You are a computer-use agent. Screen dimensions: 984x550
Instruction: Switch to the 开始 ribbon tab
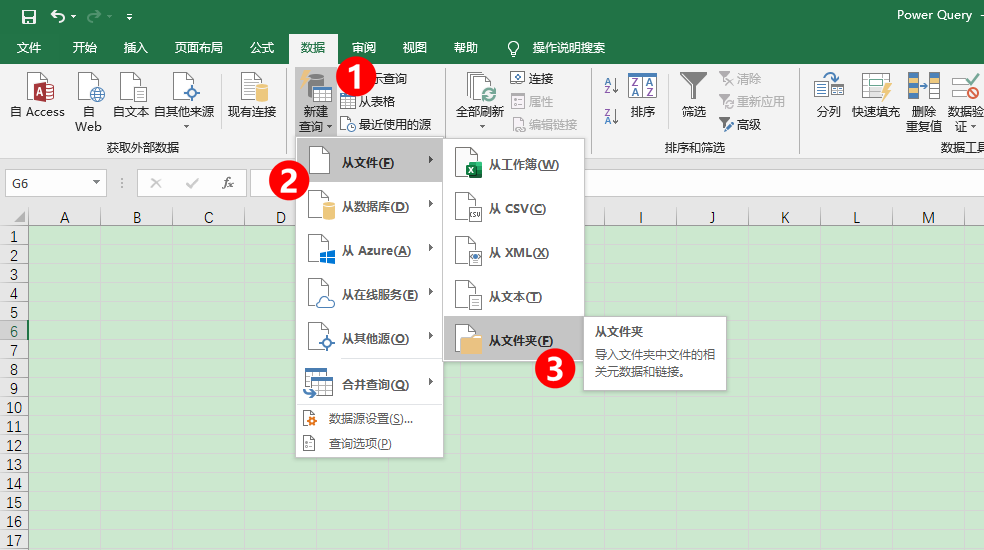84,48
